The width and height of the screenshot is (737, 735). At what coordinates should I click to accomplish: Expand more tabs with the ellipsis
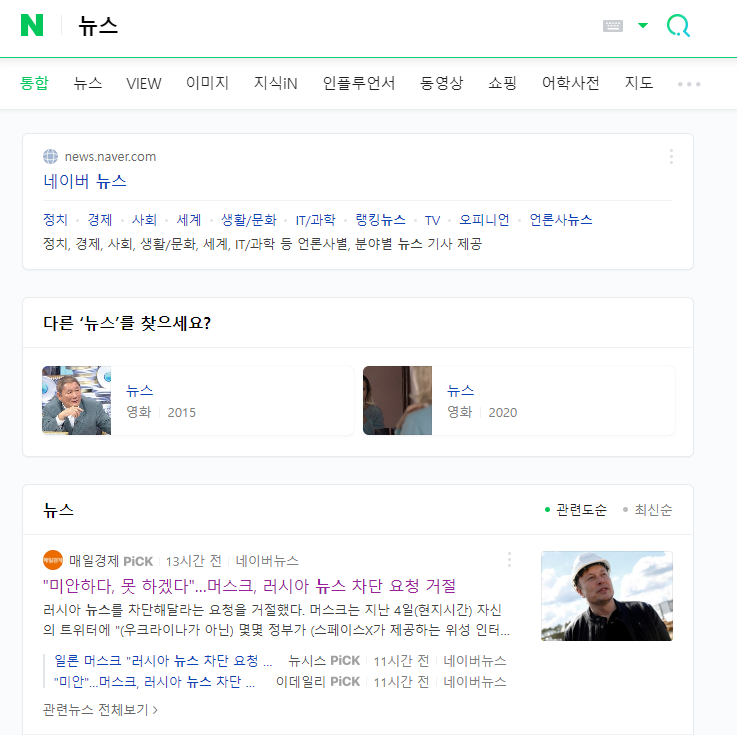coord(689,84)
